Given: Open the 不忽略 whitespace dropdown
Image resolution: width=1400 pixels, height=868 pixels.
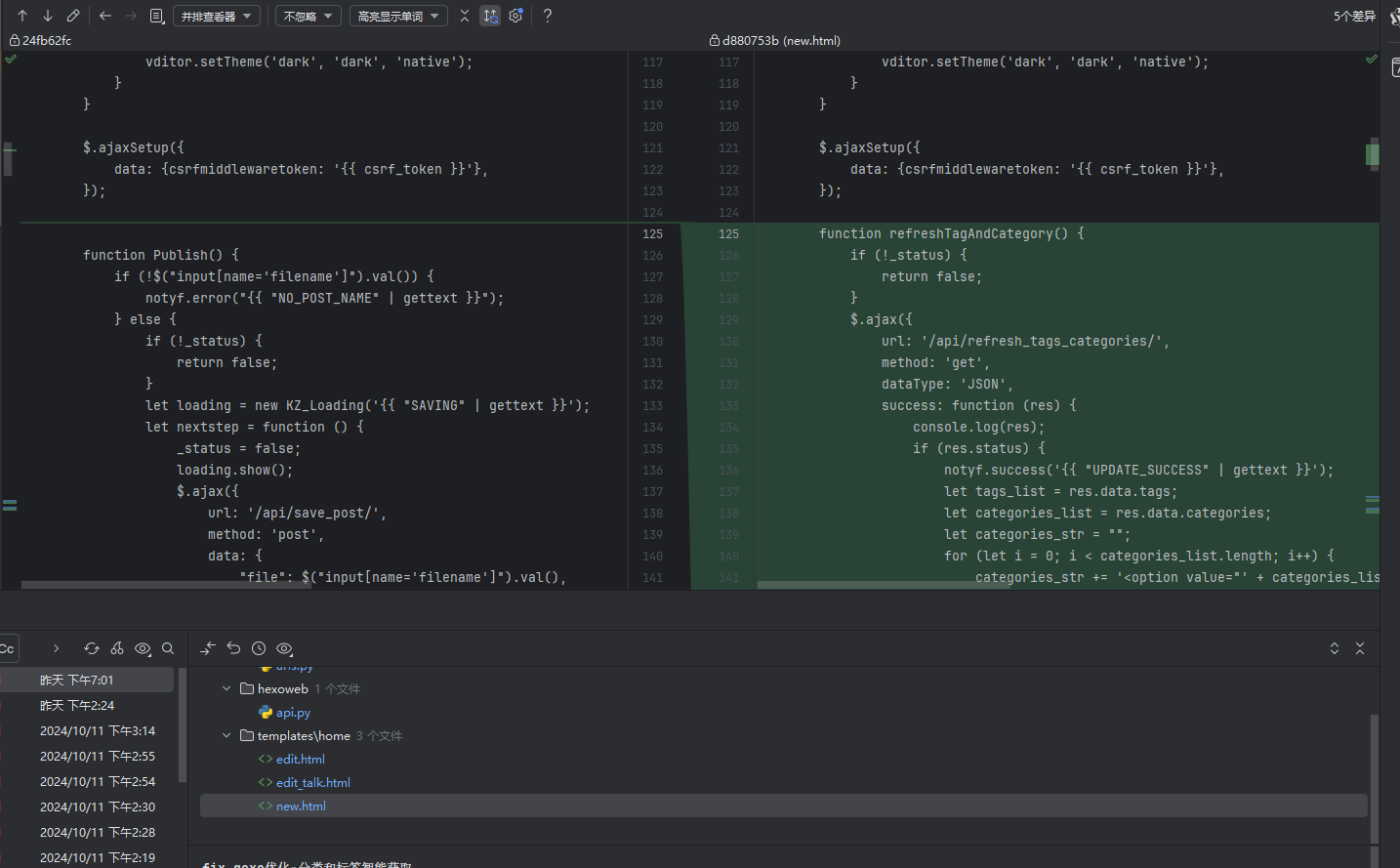Looking at the screenshot, I should [308, 16].
